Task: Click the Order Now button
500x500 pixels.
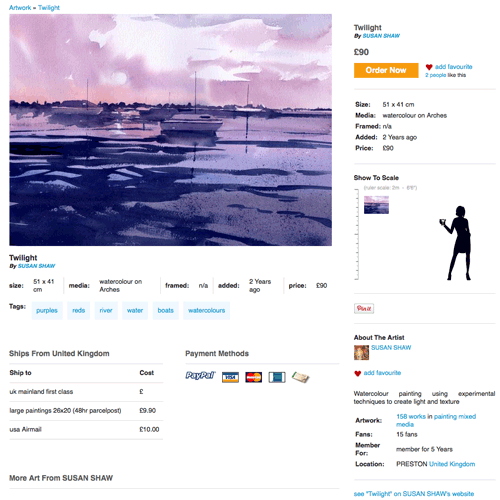Action: (x=386, y=70)
